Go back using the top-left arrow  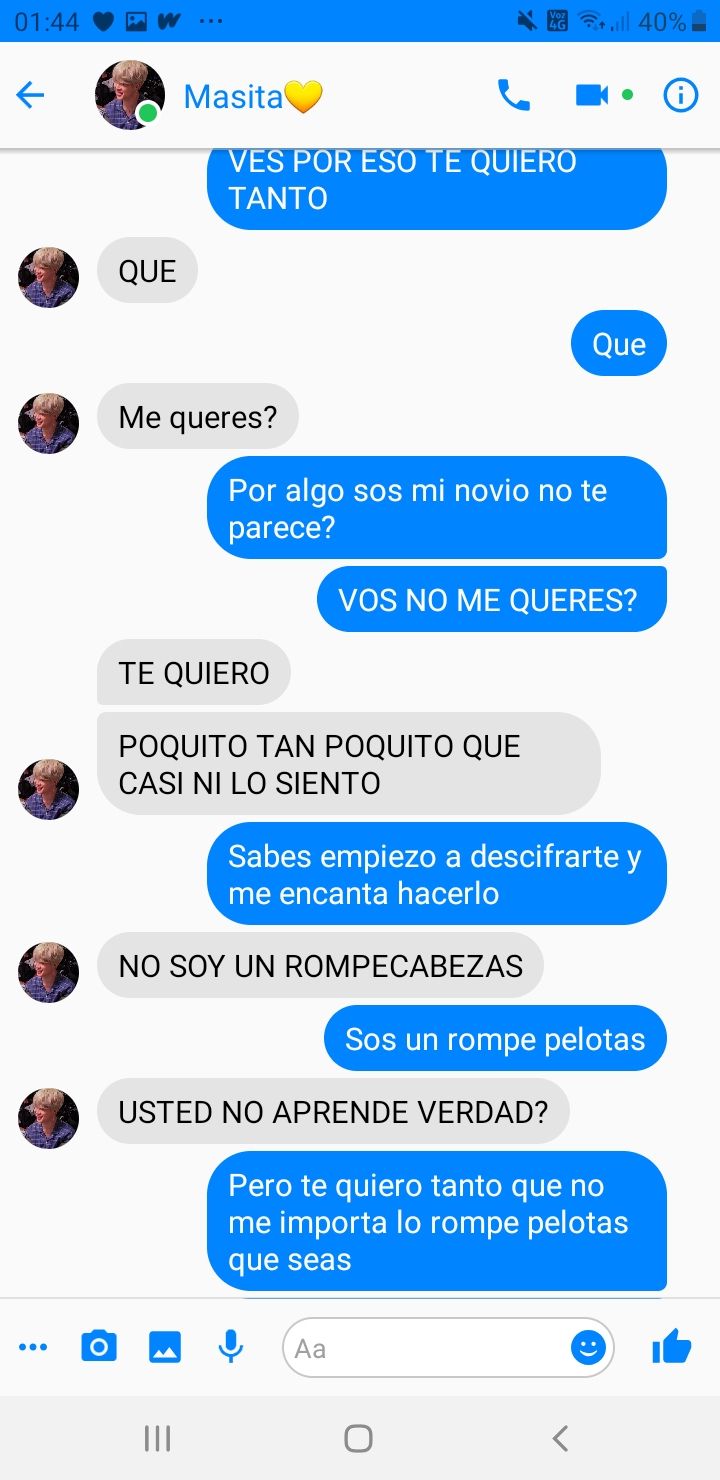coord(31,96)
